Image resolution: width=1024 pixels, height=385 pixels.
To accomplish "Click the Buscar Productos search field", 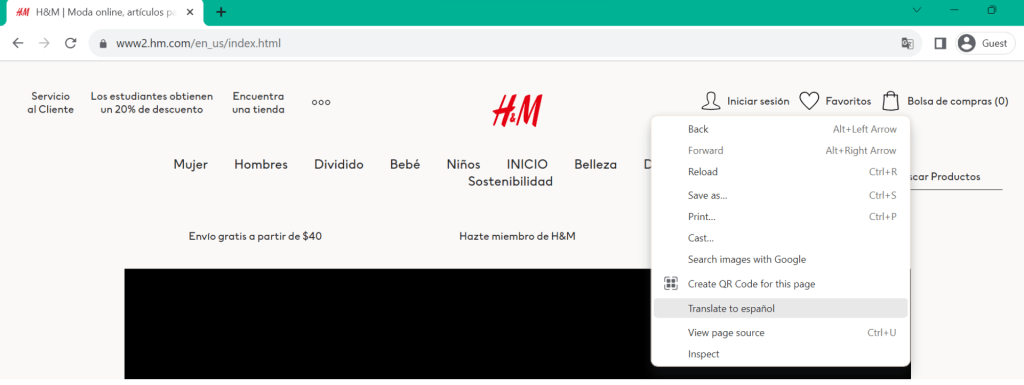I will (x=955, y=177).
